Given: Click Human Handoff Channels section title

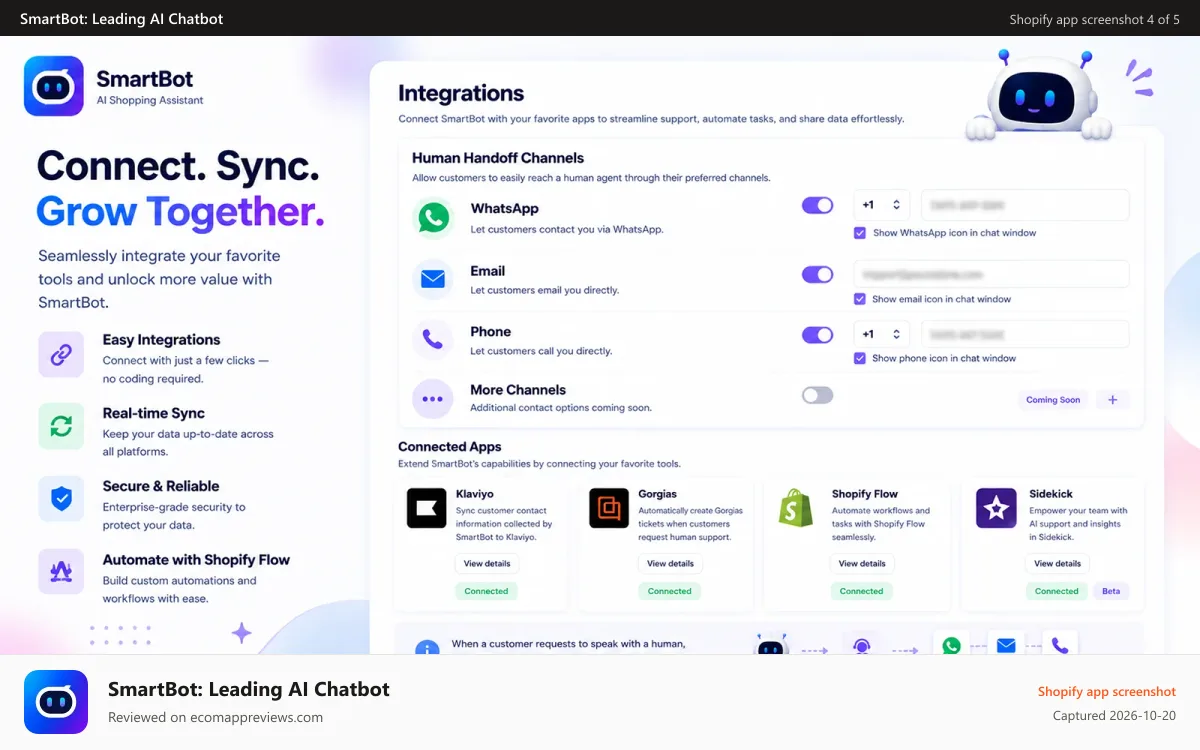Looking at the screenshot, I should (498, 158).
